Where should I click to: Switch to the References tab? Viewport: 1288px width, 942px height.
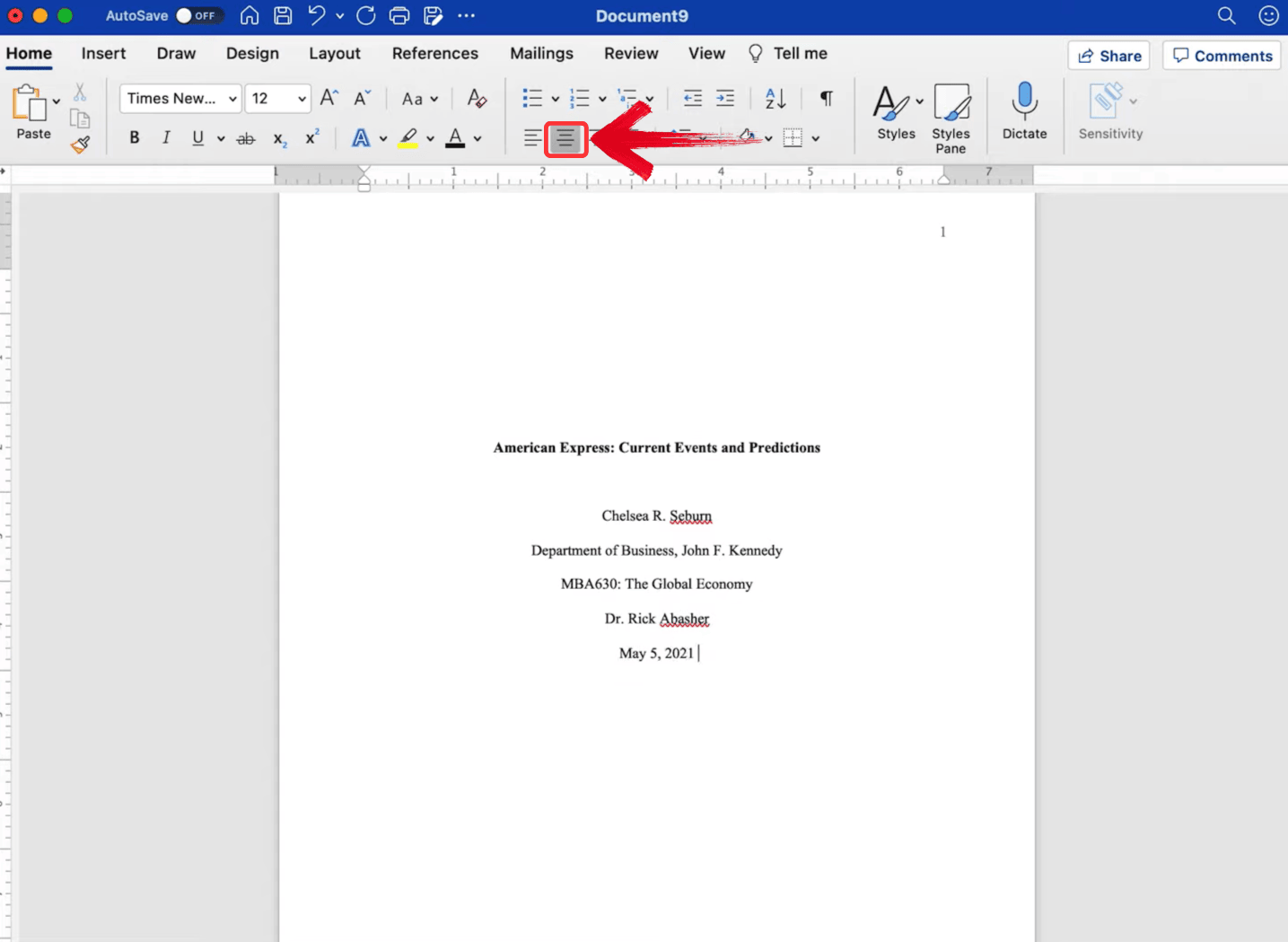tap(434, 53)
